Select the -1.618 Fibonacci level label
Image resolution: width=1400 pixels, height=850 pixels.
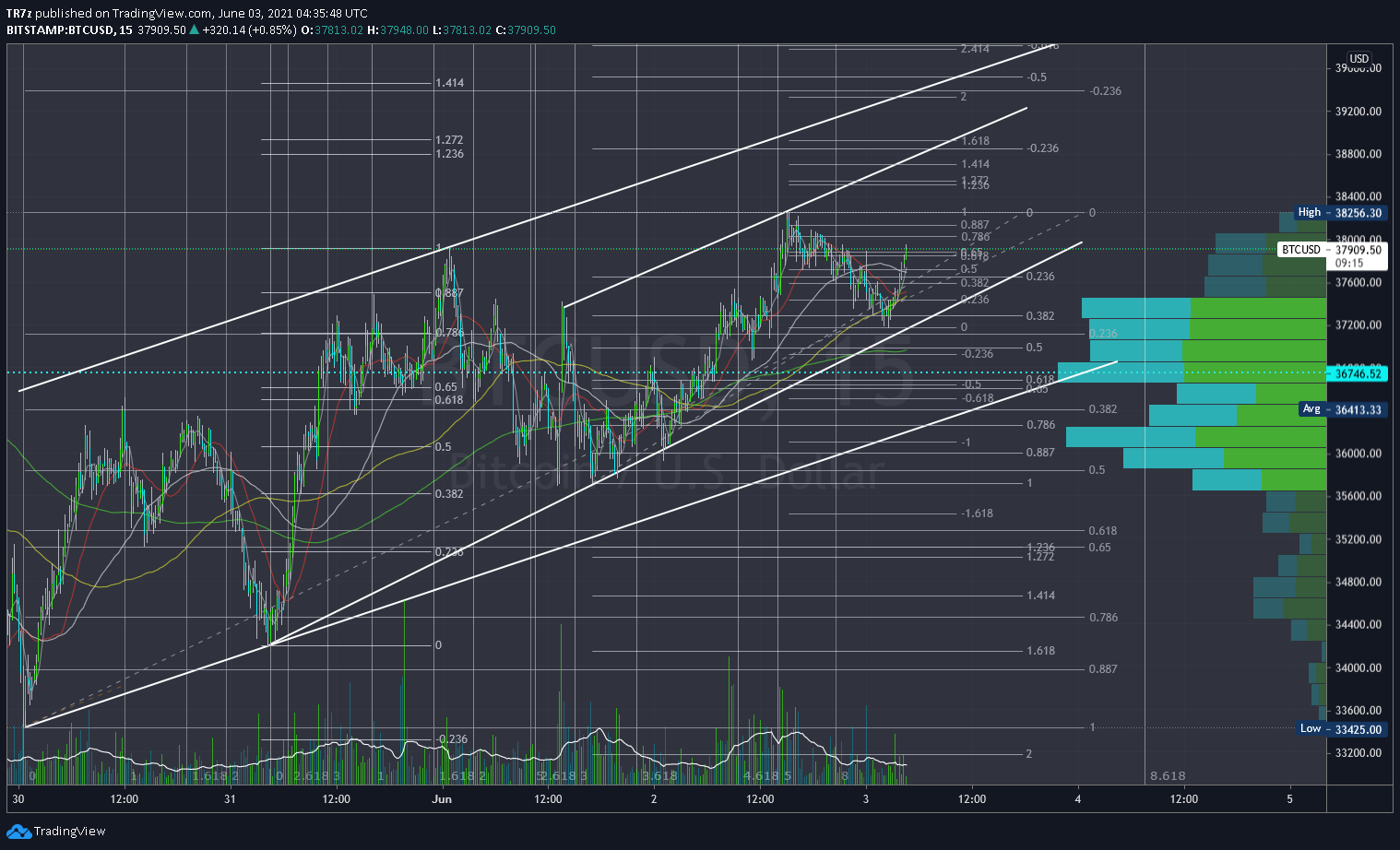(977, 514)
